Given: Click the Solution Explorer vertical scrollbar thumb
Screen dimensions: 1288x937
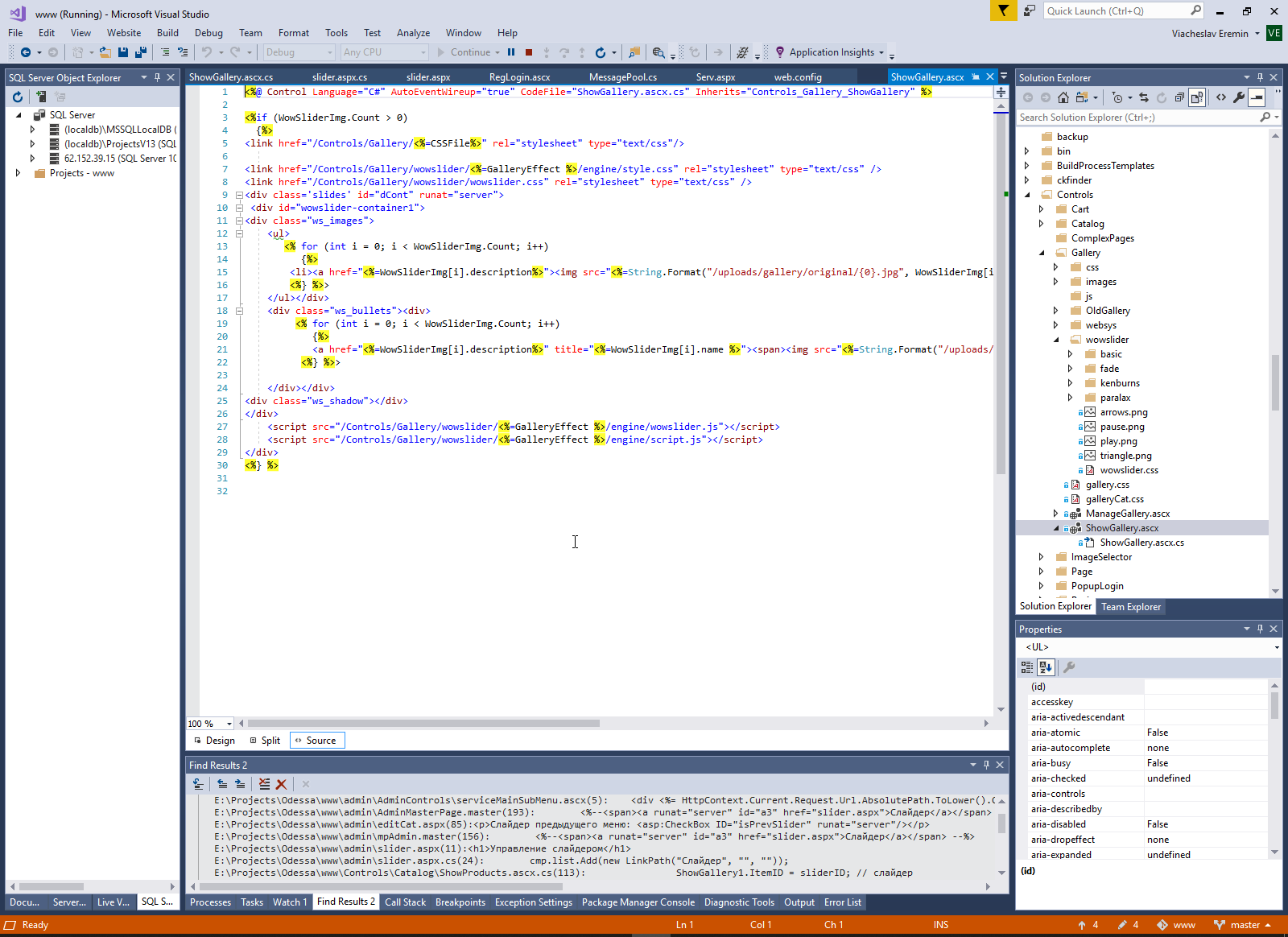Looking at the screenshot, I should pos(1275,382).
